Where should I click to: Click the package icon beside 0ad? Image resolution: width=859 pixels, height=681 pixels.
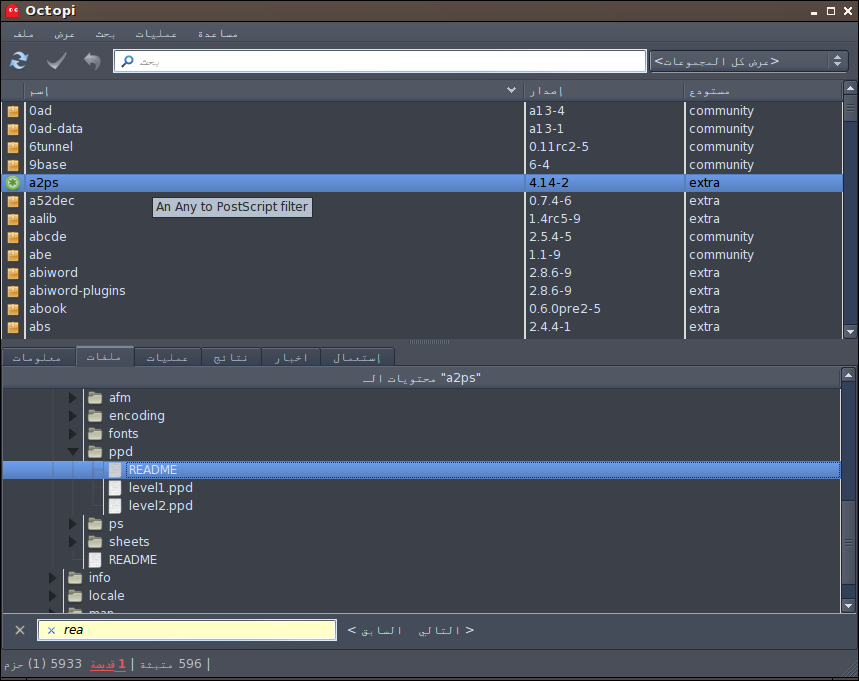coord(13,111)
